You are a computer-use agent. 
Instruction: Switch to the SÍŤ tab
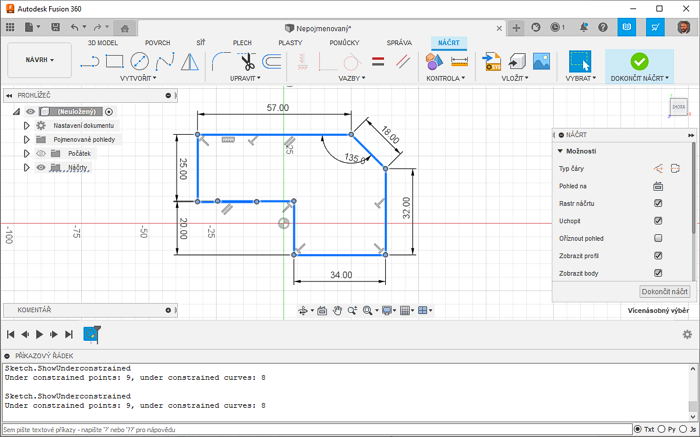pos(201,43)
